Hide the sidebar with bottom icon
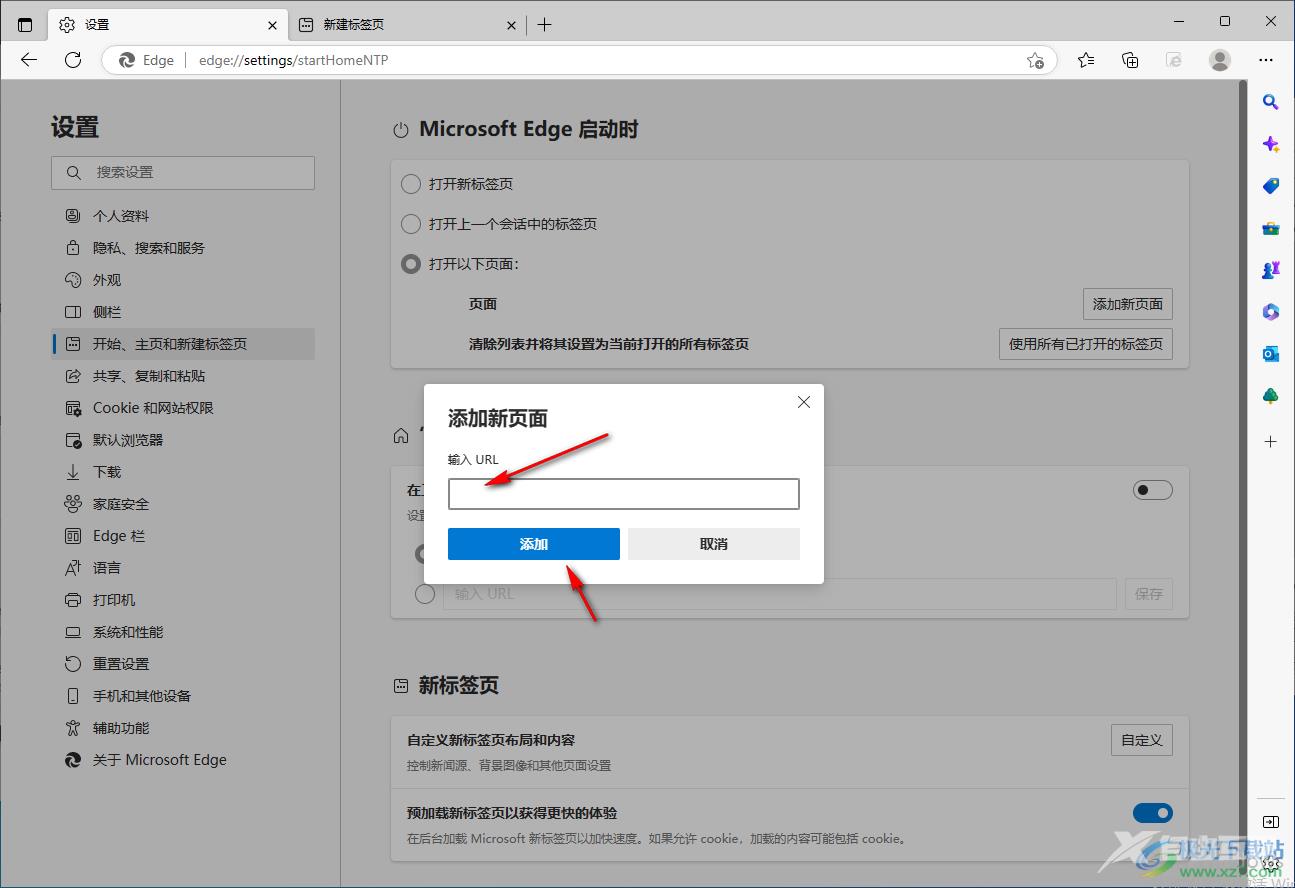 pyautogui.click(x=1270, y=822)
